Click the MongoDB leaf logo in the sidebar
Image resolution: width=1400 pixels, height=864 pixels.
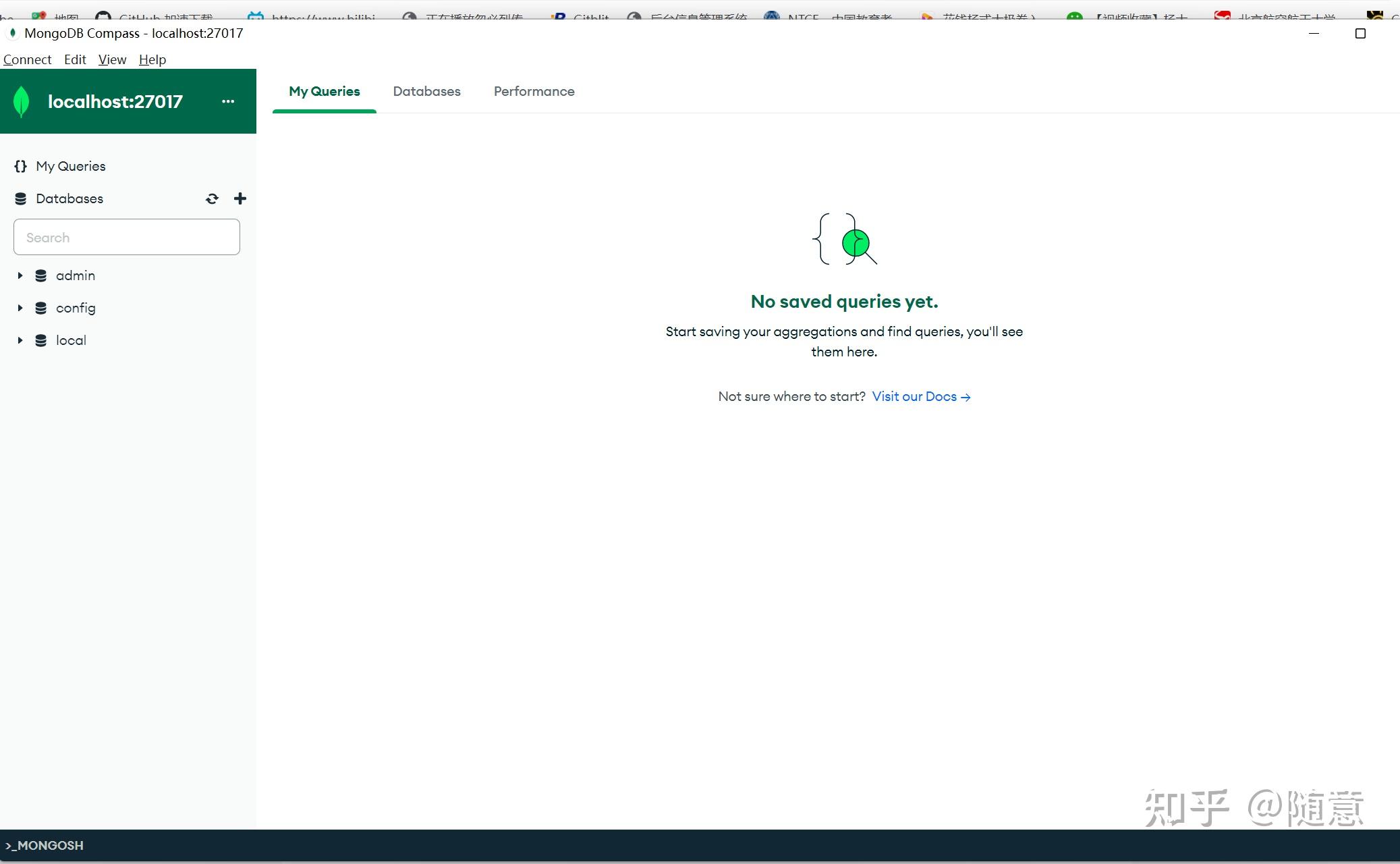(21, 101)
